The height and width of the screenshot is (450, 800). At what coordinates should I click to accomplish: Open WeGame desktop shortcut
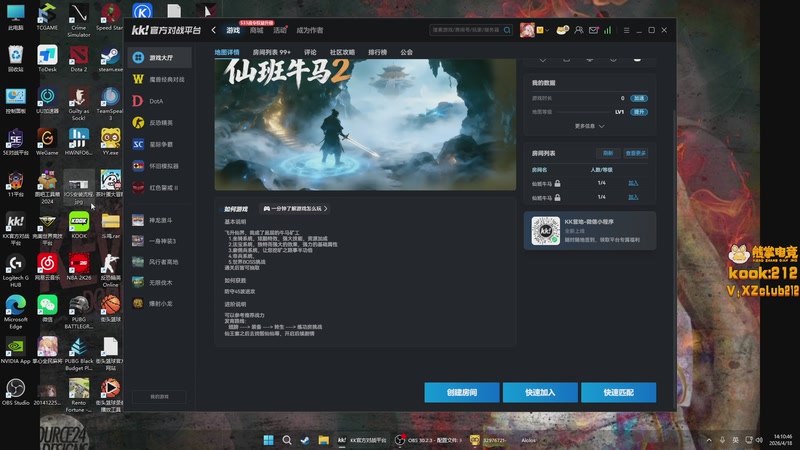[x=47, y=142]
